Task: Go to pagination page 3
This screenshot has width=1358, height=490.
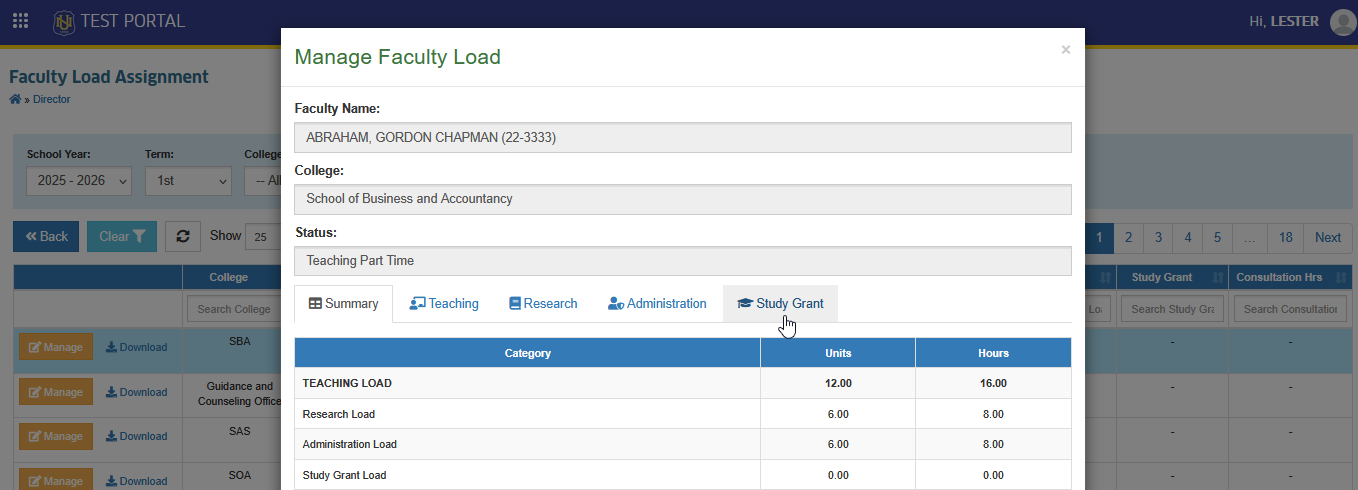Action: (1158, 237)
